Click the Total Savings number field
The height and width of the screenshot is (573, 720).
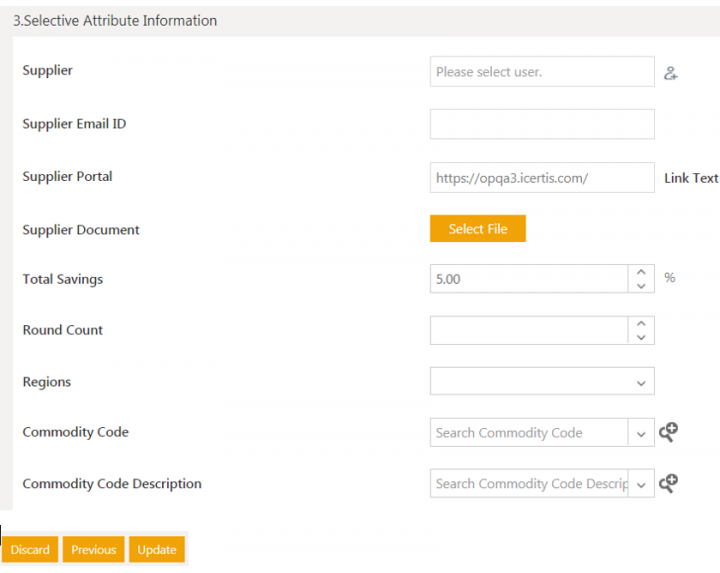(x=529, y=279)
